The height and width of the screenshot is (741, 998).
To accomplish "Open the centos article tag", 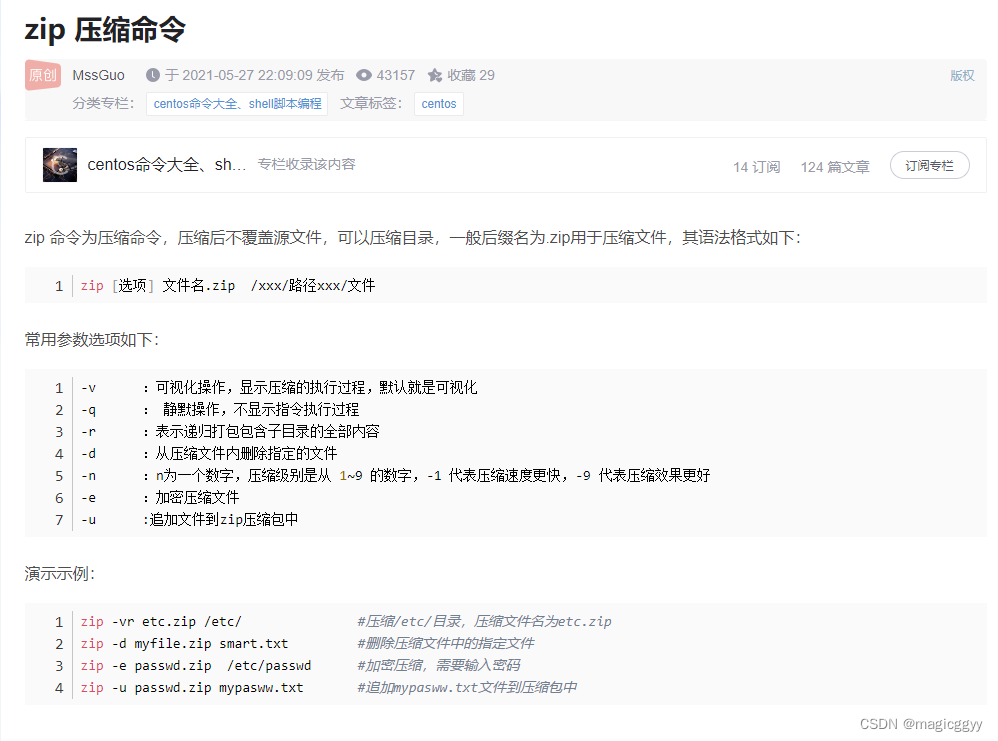I will [x=438, y=103].
